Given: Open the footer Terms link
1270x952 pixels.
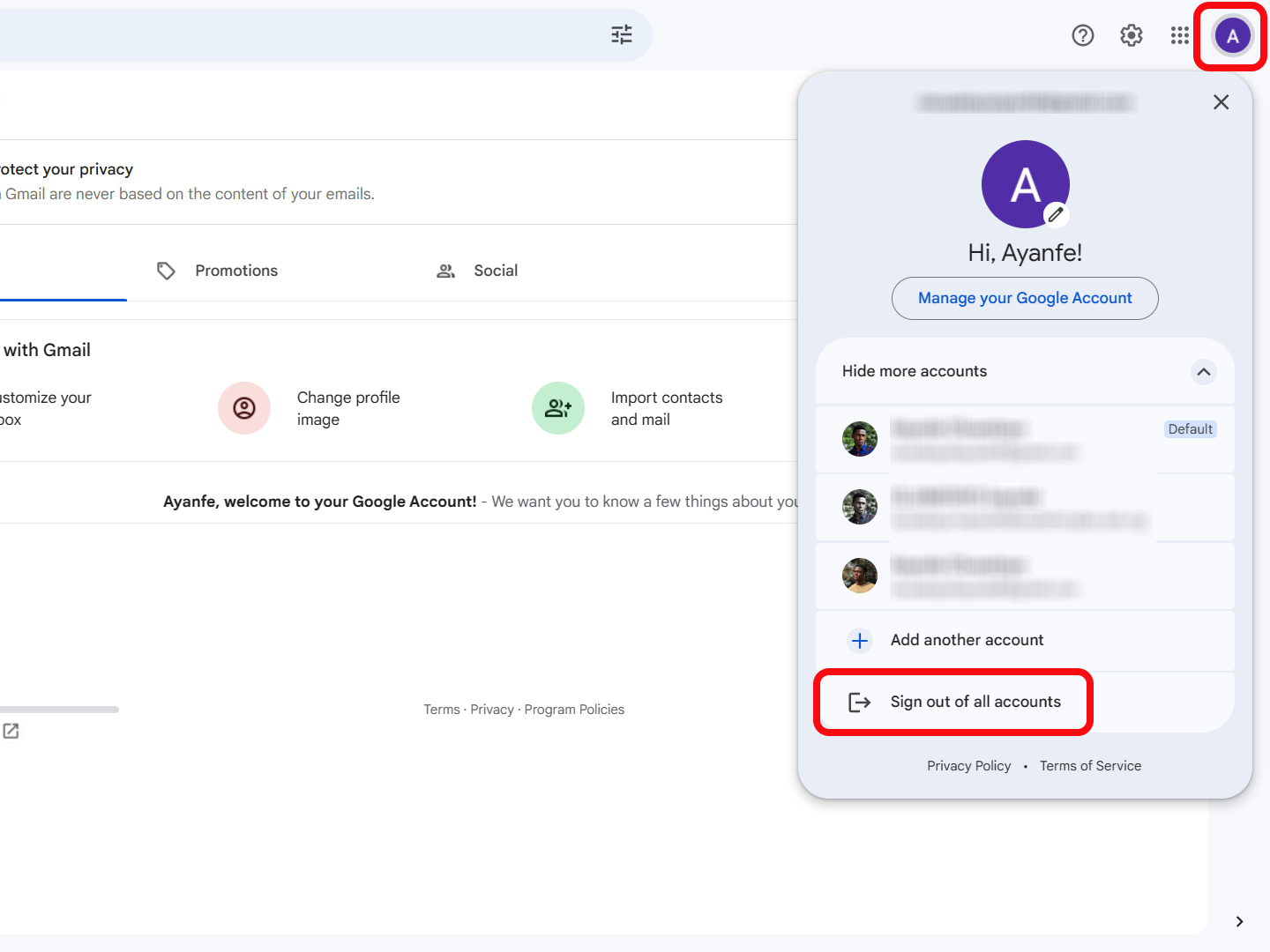Looking at the screenshot, I should (x=442, y=710).
